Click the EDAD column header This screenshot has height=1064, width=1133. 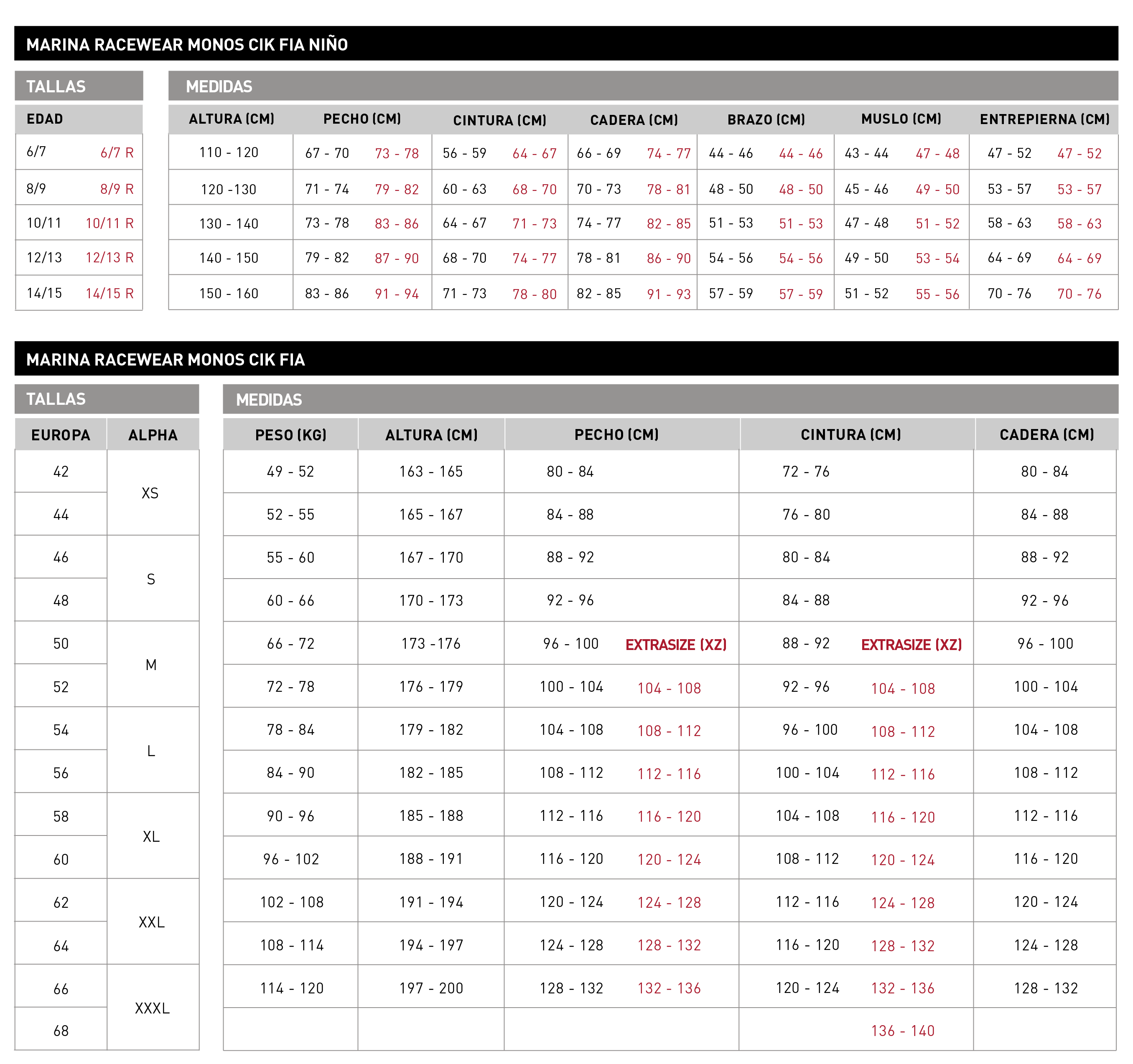pos(44,119)
